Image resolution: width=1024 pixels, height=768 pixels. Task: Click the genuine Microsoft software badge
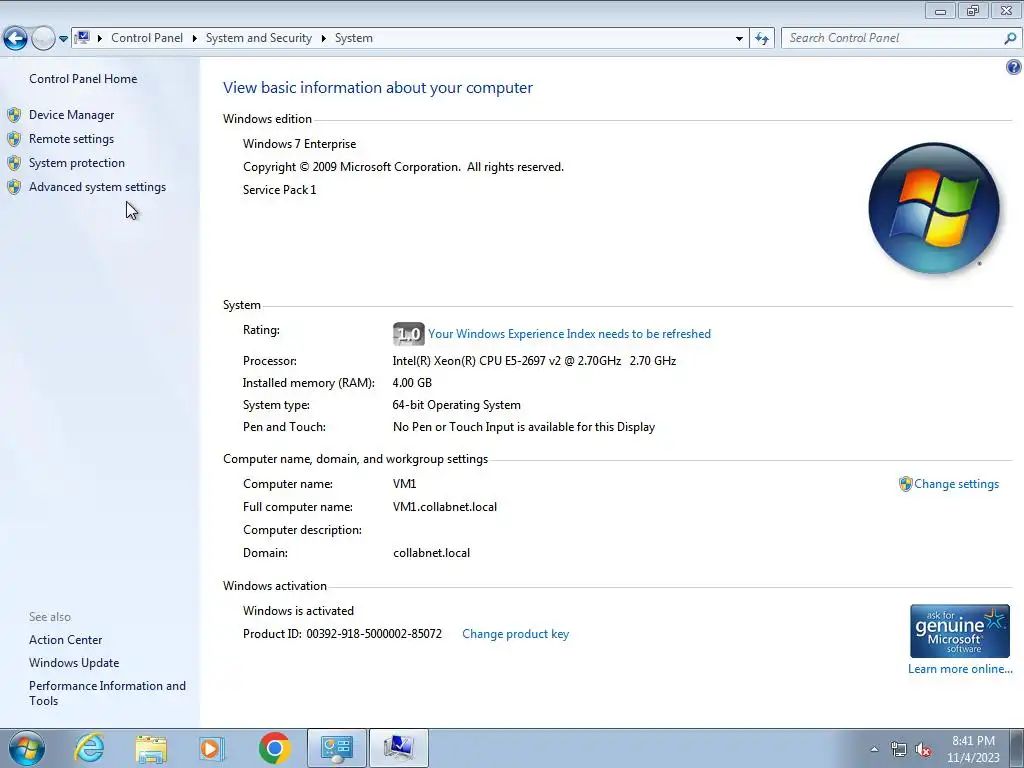click(959, 631)
